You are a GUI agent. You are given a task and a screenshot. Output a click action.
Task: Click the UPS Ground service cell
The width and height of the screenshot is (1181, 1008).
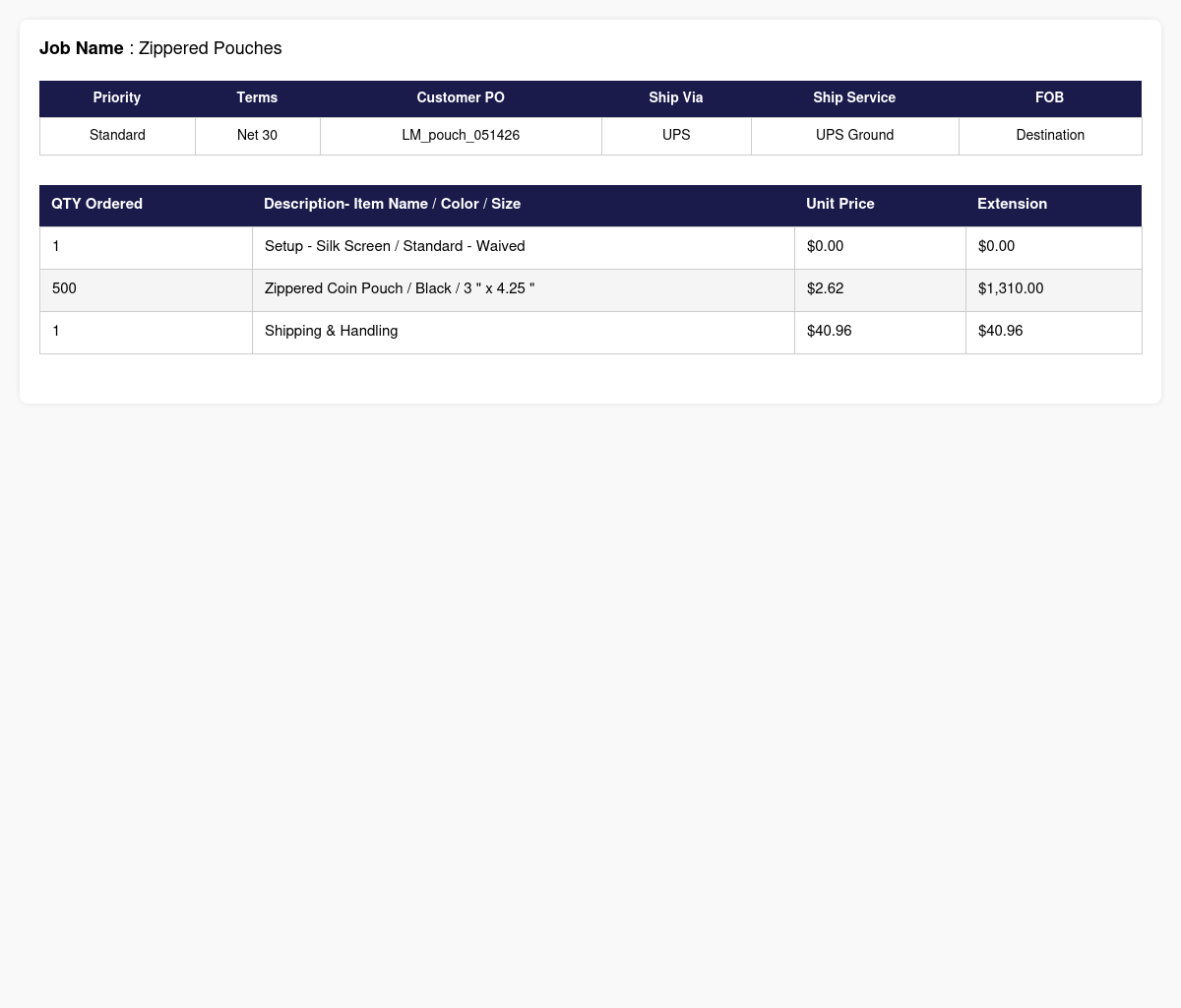click(x=854, y=136)
